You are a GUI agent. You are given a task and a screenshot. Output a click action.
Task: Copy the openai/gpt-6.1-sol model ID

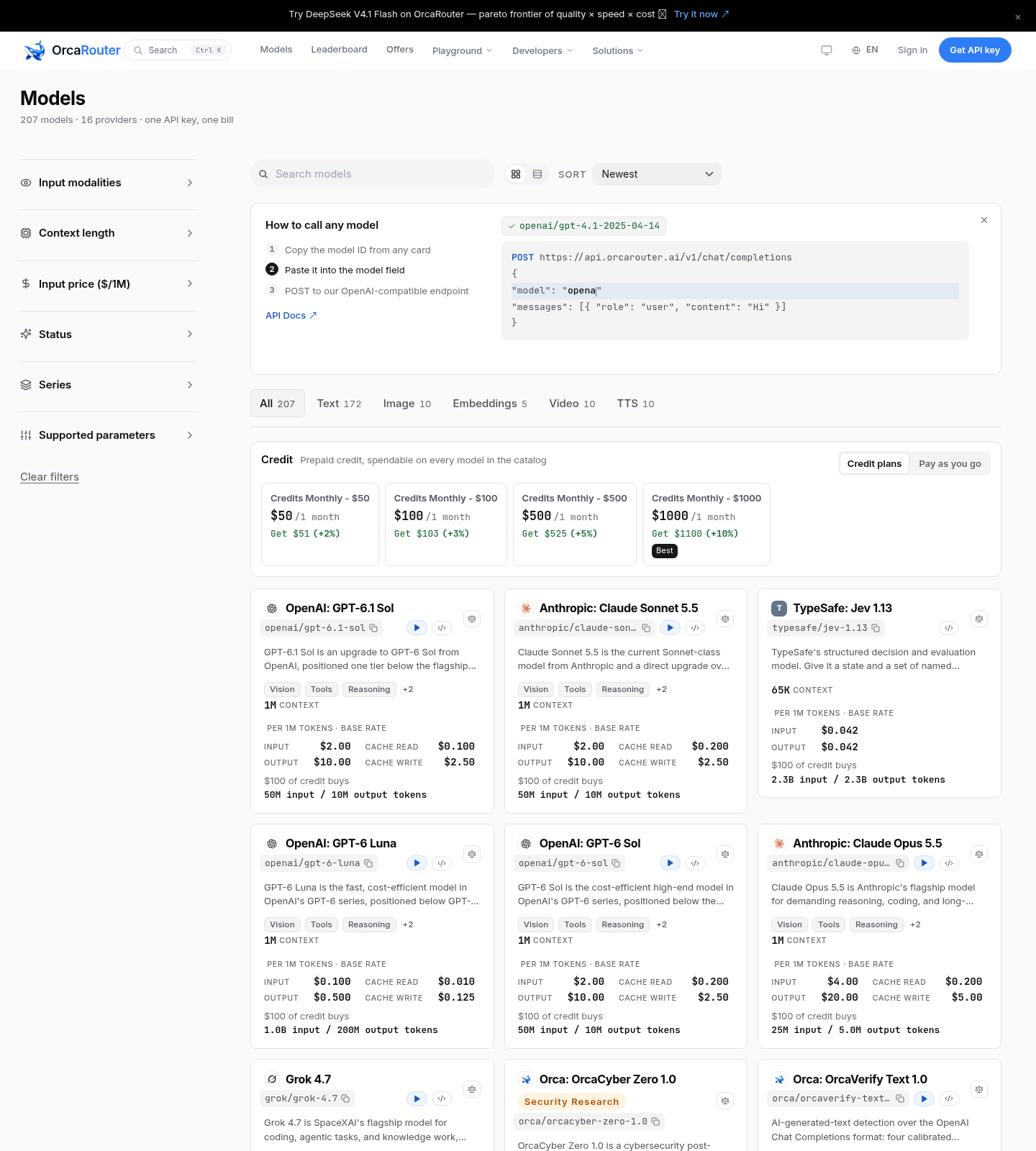(373, 628)
